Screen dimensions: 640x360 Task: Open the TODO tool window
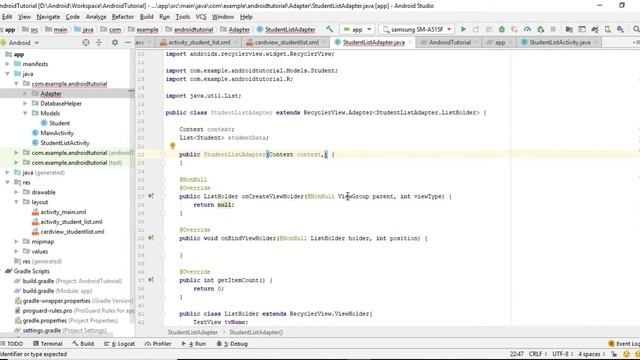pos(12,344)
